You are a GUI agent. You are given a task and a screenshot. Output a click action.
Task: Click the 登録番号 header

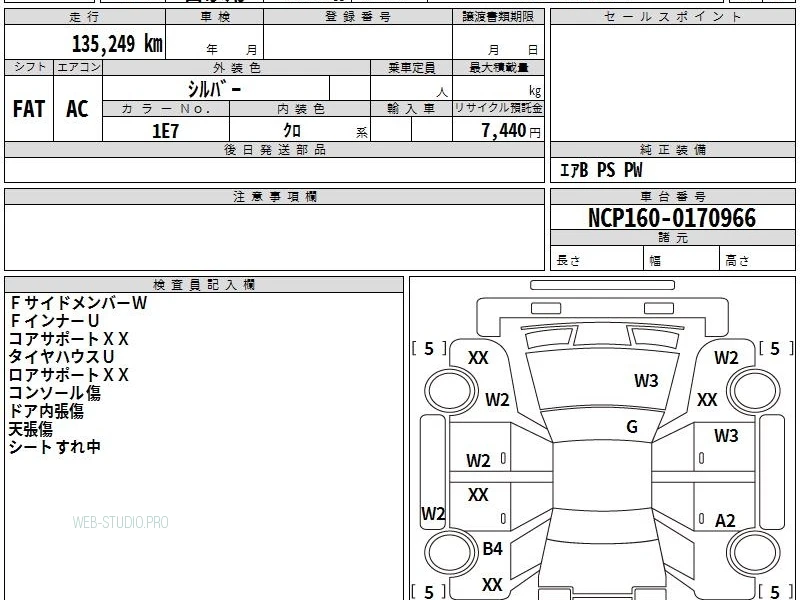point(358,17)
